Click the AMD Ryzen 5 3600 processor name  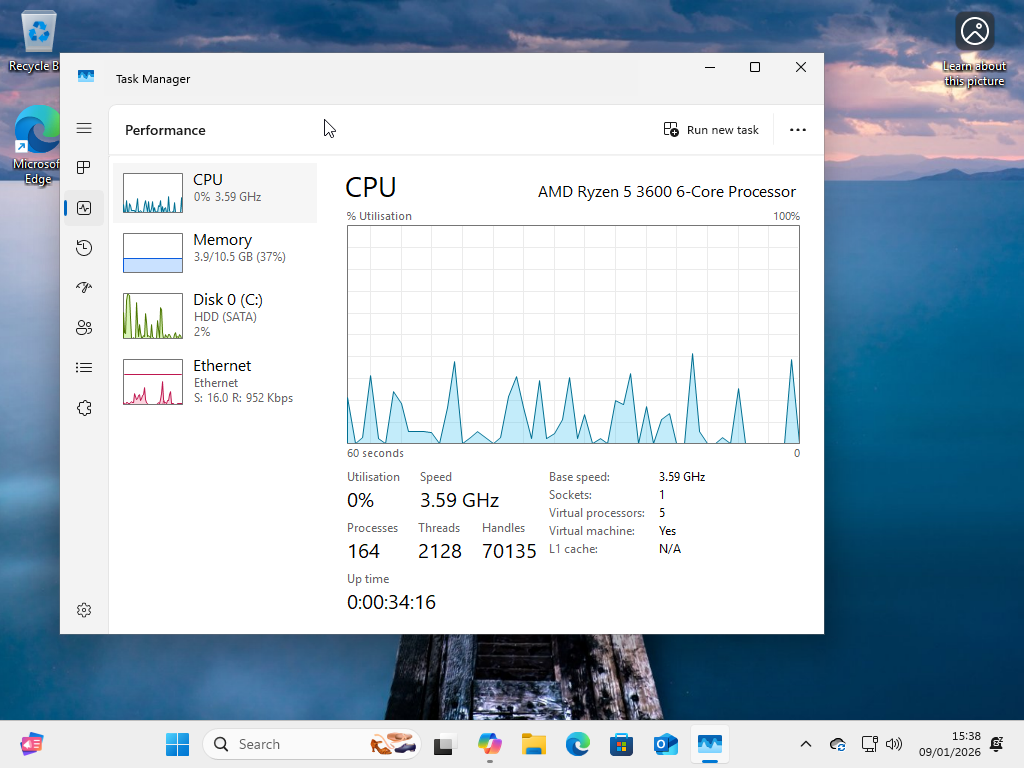pyautogui.click(x=667, y=192)
